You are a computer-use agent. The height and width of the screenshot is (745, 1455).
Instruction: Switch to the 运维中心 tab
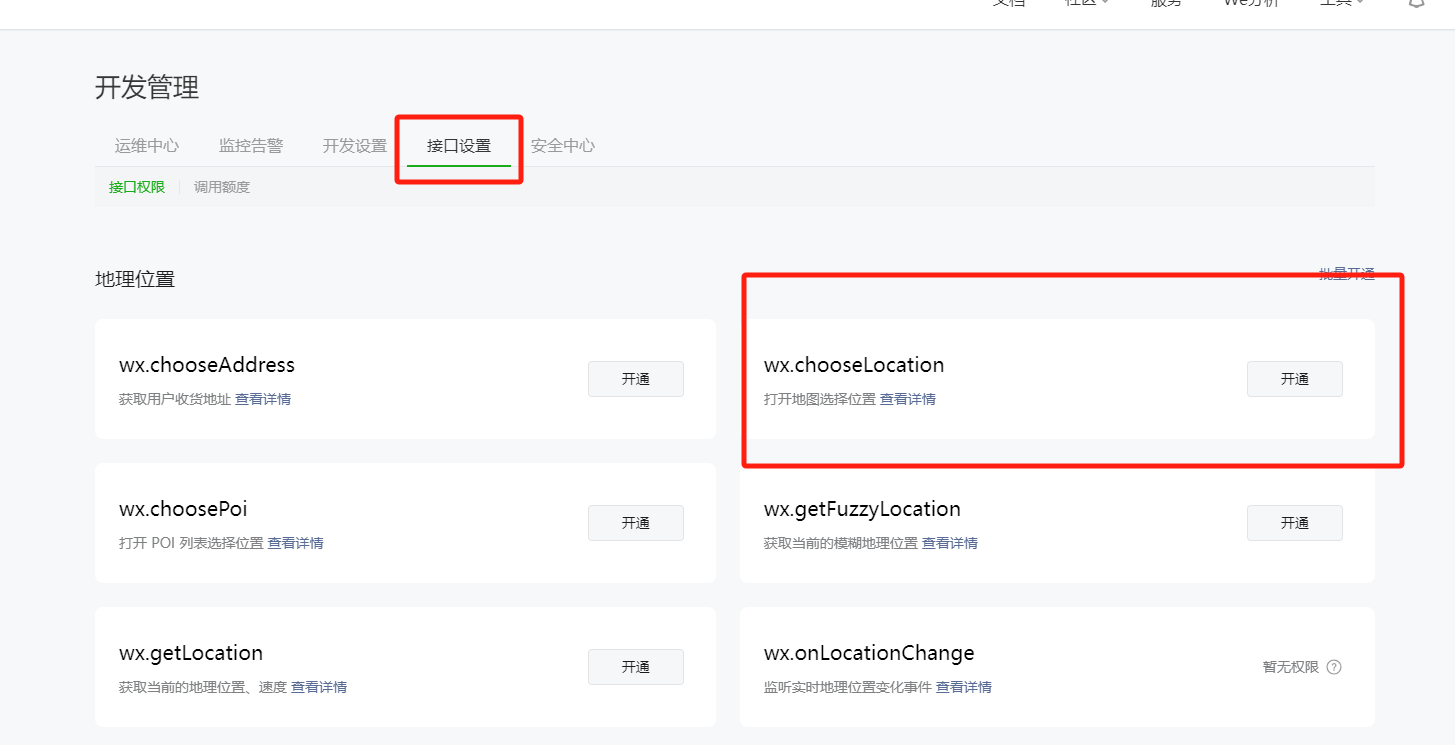click(x=147, y=146)
